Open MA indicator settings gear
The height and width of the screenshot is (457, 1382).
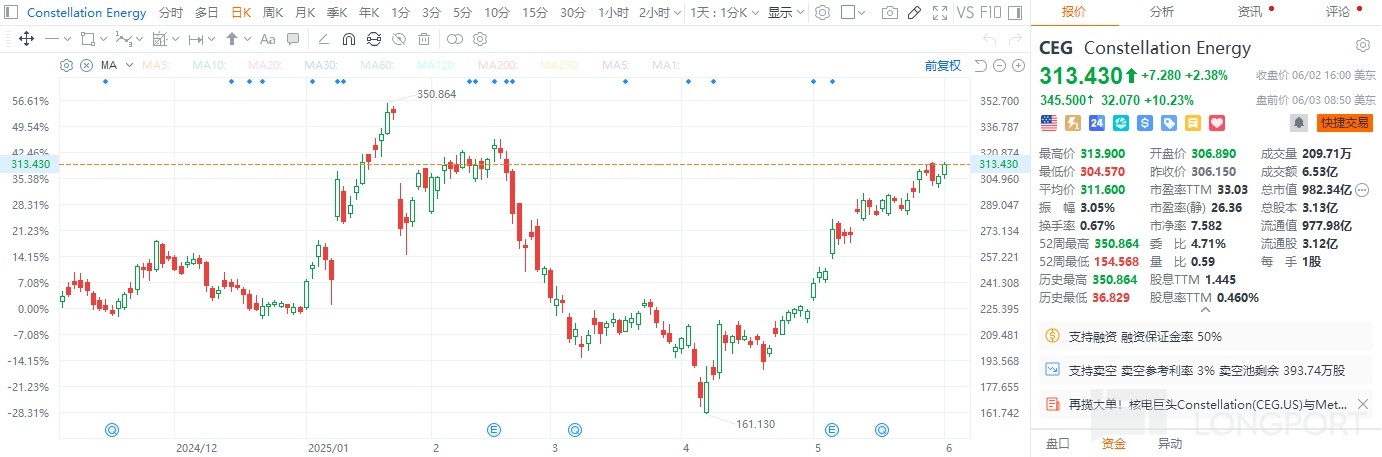click(66, 65)
